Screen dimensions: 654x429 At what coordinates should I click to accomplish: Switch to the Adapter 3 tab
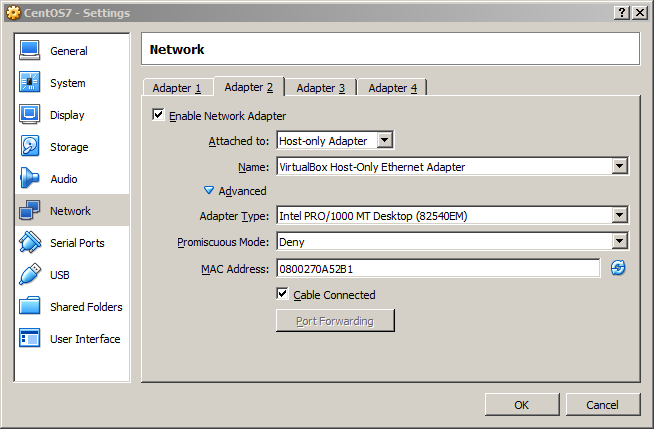321,88
